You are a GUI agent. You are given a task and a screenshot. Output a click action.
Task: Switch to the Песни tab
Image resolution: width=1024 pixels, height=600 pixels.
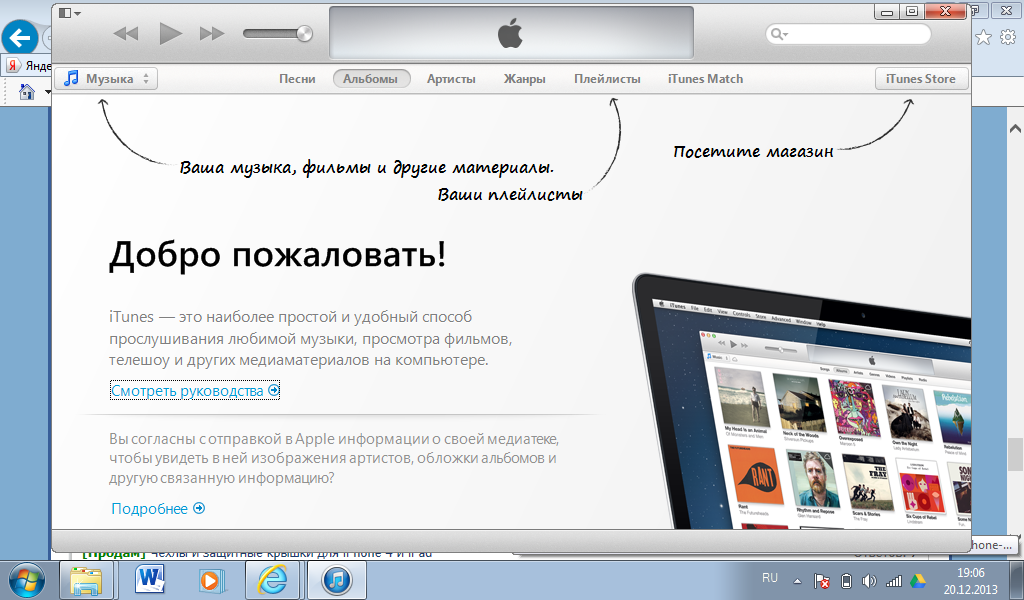coord(297,79)
